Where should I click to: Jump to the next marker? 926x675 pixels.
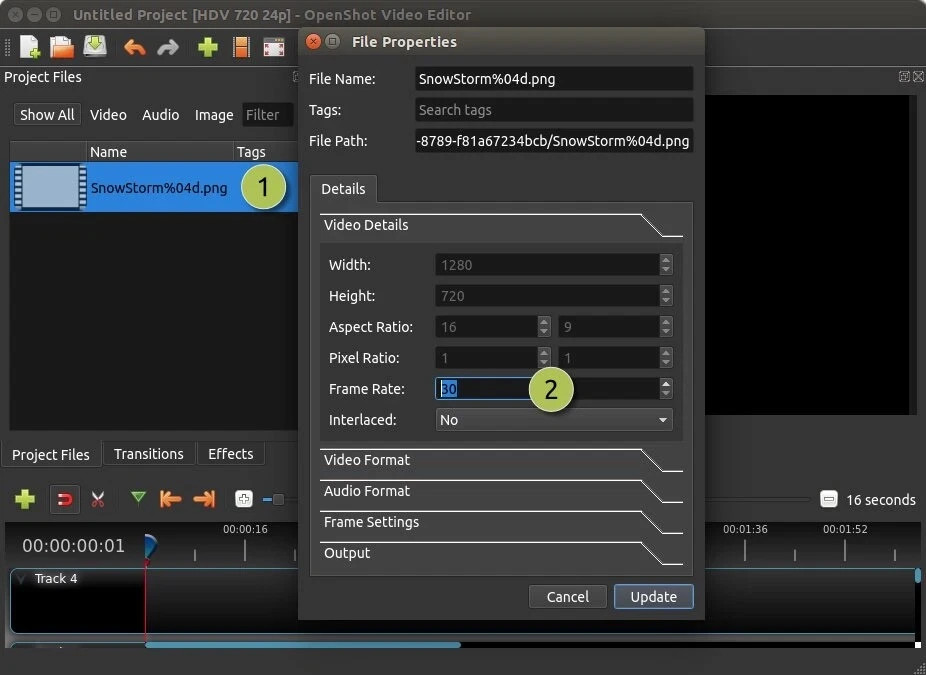pyautogui.click(x=204, y=499)
